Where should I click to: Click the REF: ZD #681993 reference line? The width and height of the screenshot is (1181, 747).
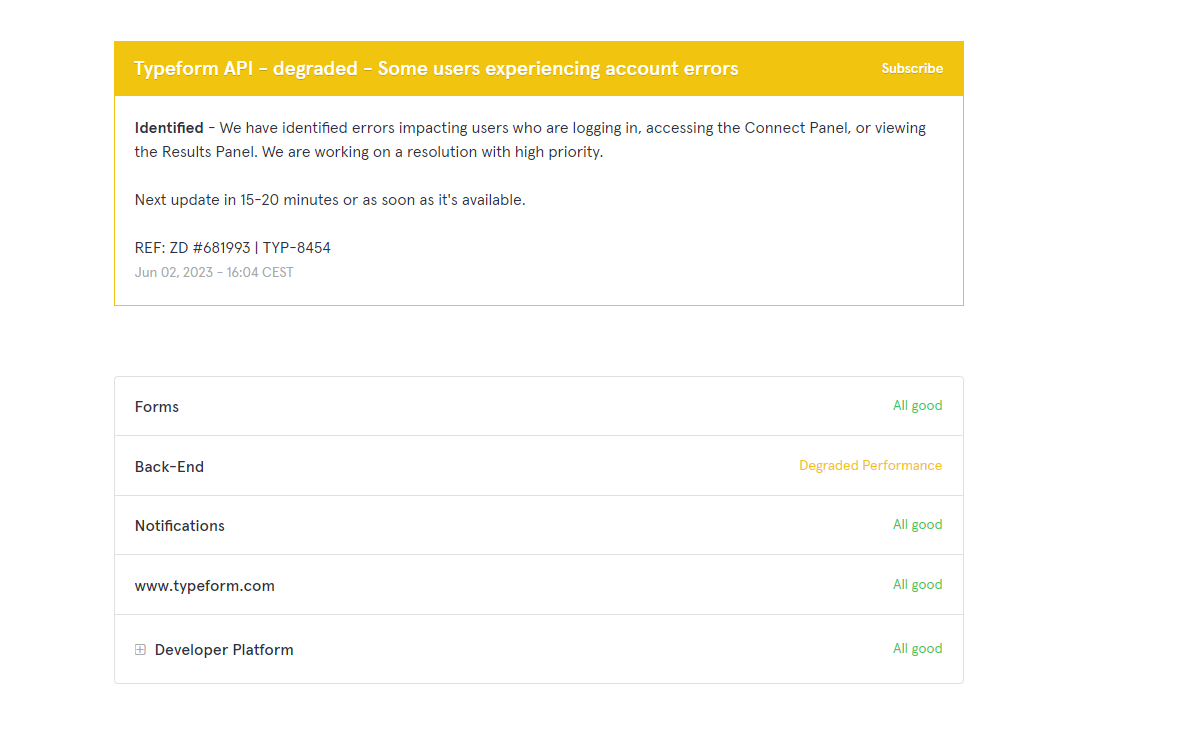coord(232,248)
